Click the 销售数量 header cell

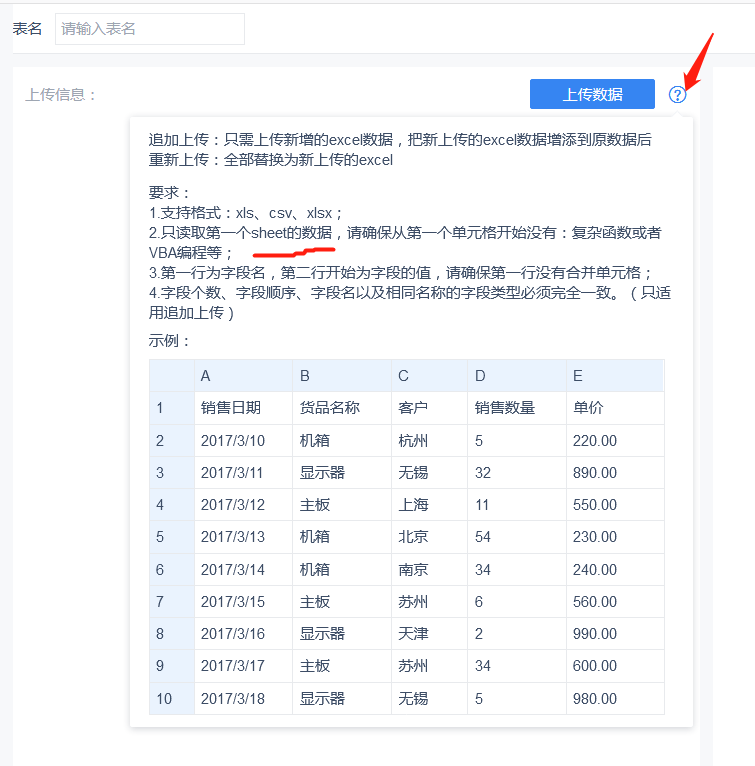517,408
